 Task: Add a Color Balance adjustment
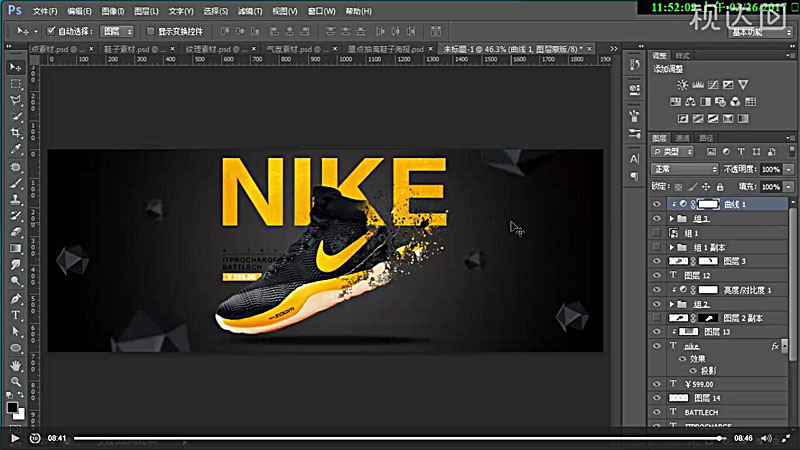(690, 102)
